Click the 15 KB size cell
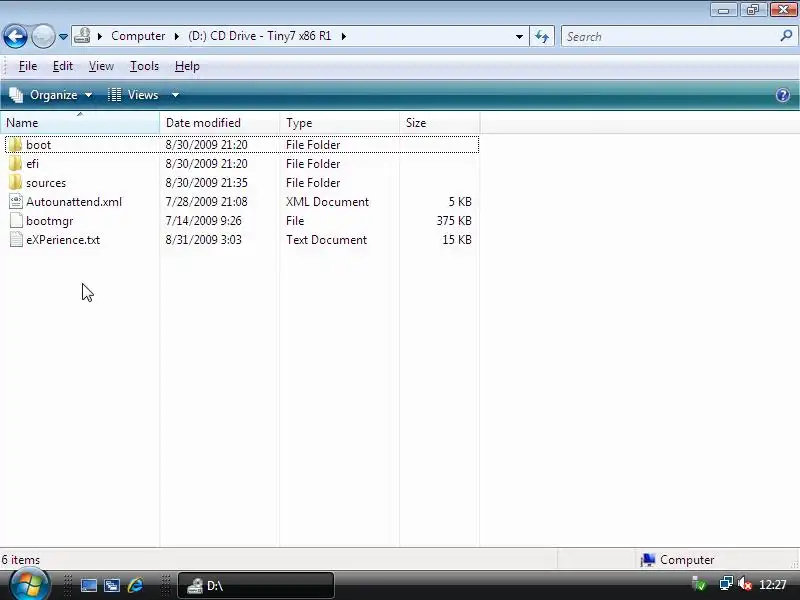Image resolution: width=800 pixels, height=600 pixels. (457, 239)
